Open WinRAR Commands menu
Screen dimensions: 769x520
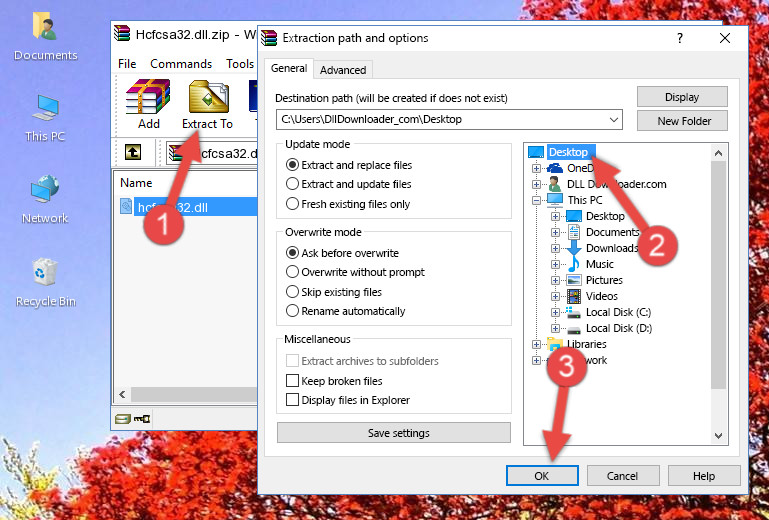coord(181,64)
